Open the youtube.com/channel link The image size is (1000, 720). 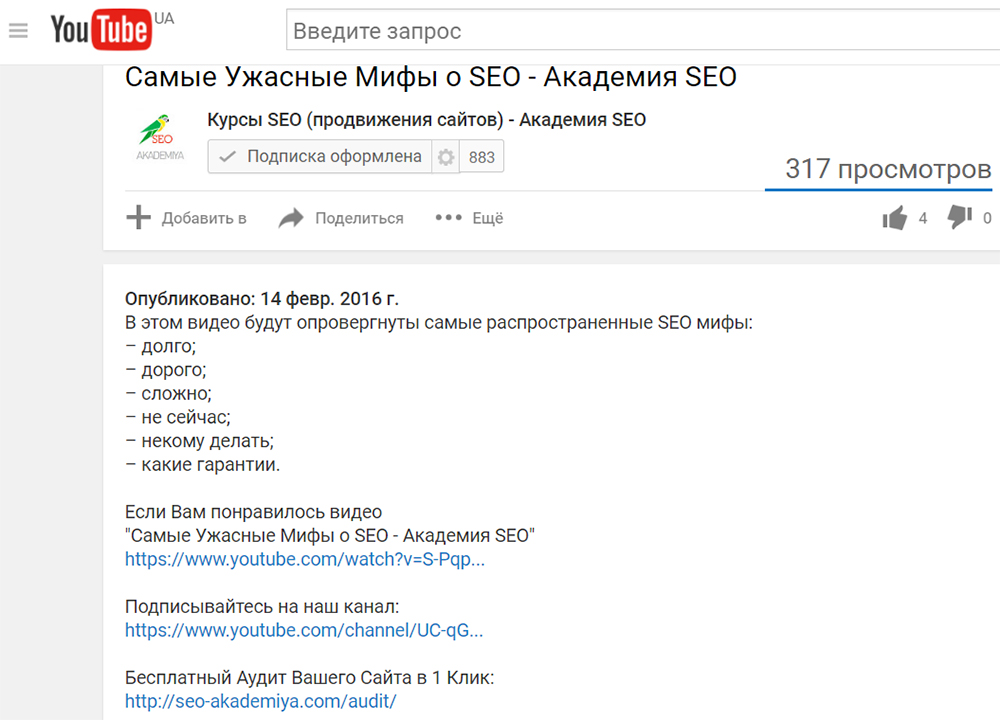tap(304, 631)
